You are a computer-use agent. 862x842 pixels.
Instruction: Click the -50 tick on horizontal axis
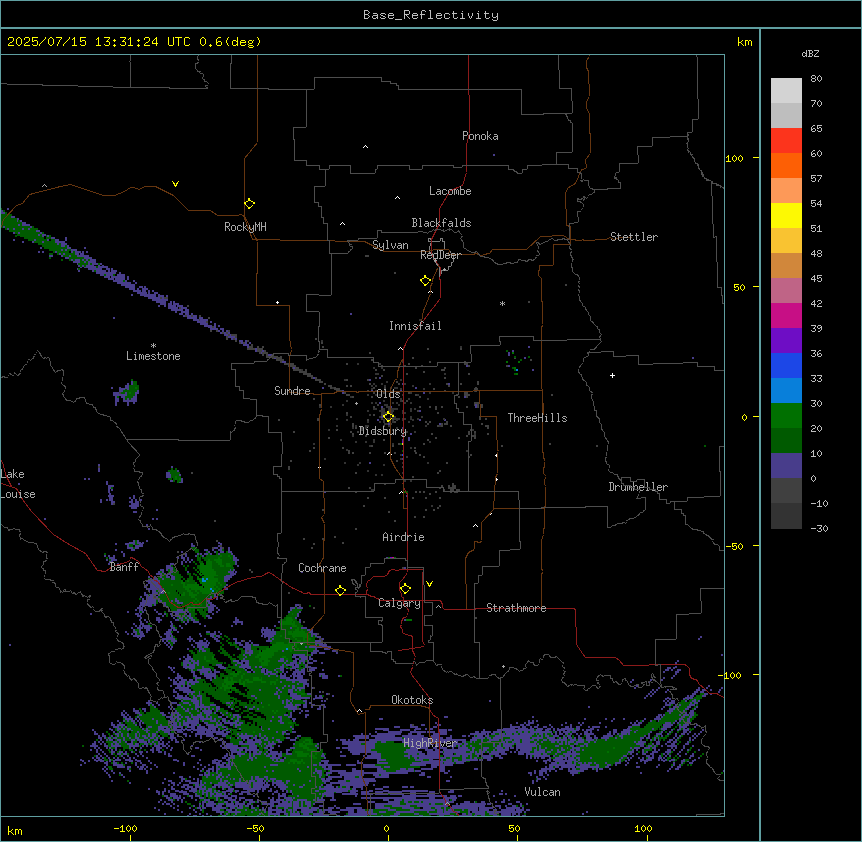coord(255,828)
